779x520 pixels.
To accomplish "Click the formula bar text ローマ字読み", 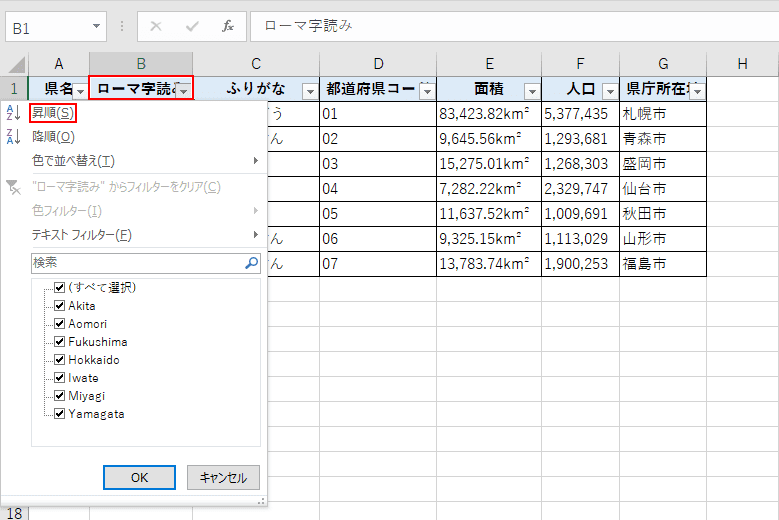I will [308, 26].
